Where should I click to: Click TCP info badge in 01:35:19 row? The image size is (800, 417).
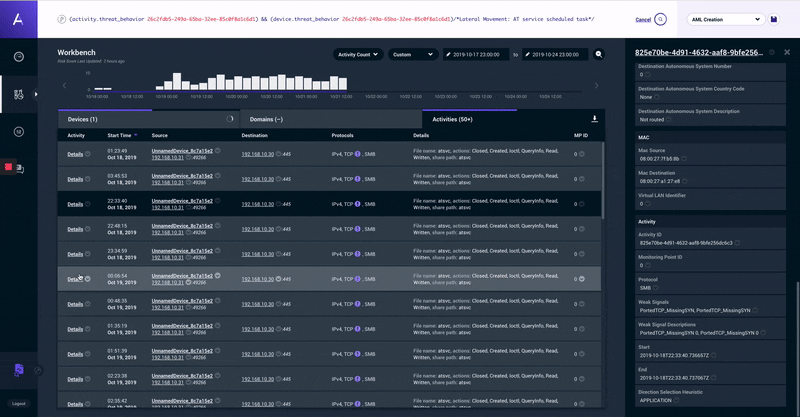tap(358, 329)
